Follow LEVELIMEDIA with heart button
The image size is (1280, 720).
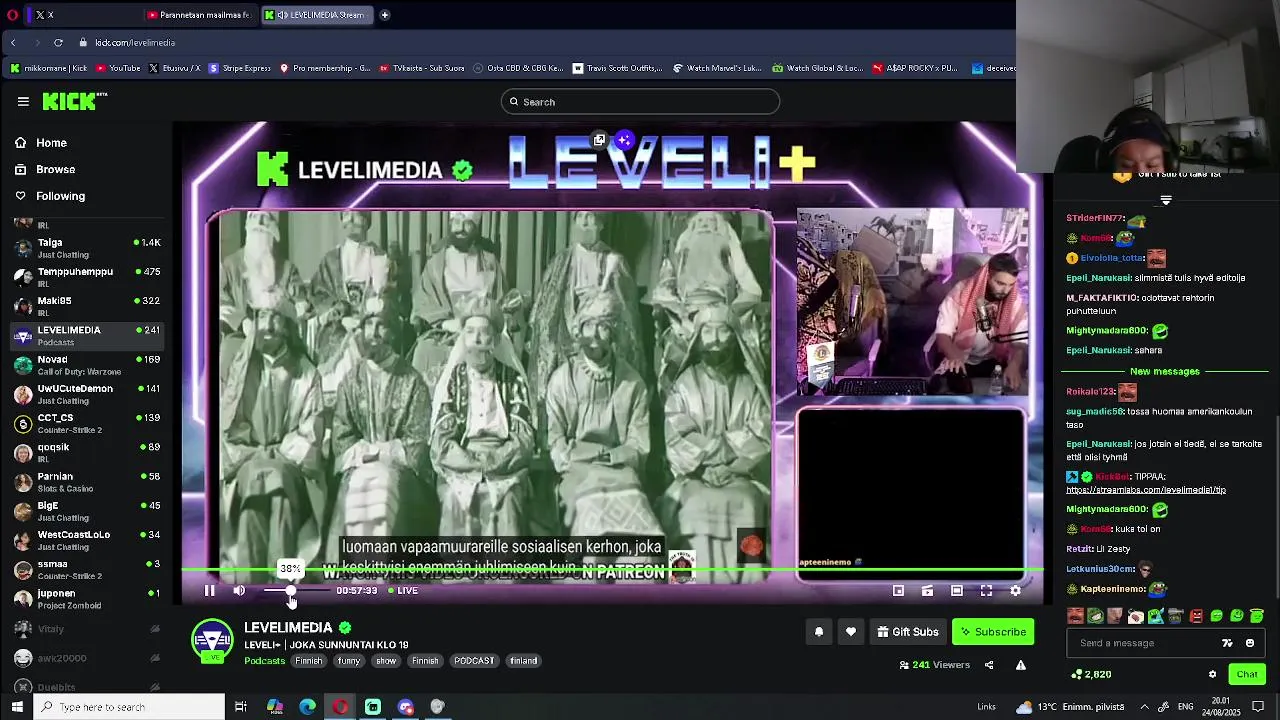click(x=851, y=632)
